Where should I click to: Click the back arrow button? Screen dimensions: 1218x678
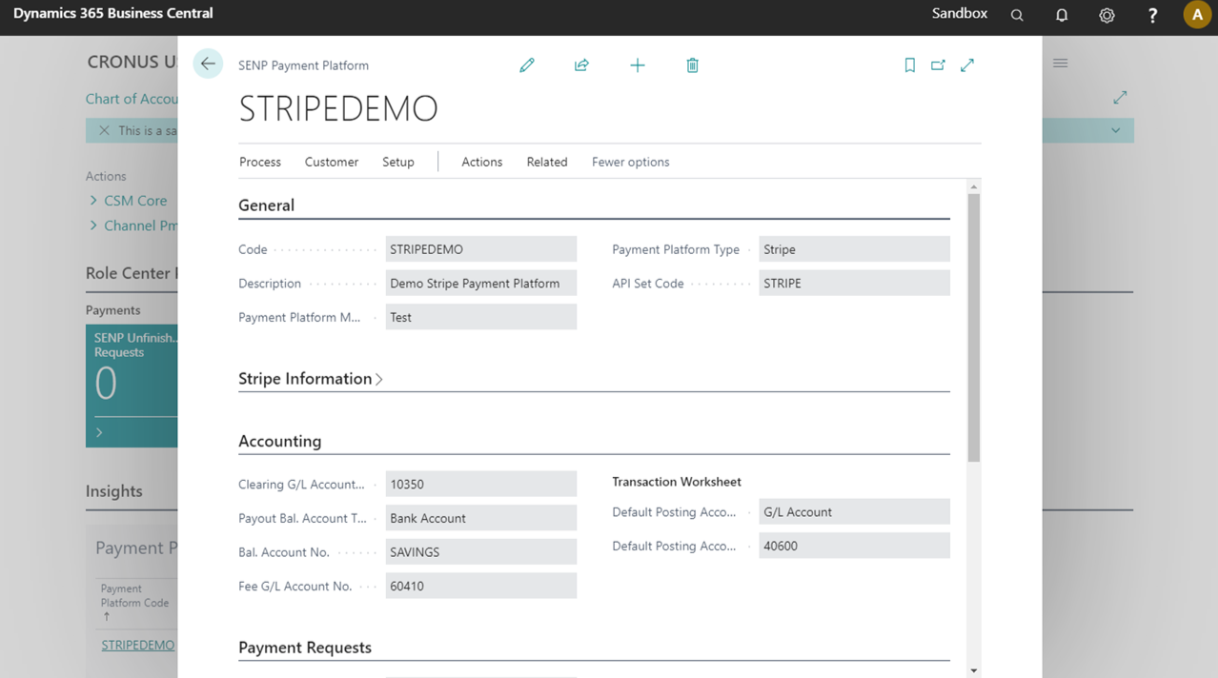208,64
